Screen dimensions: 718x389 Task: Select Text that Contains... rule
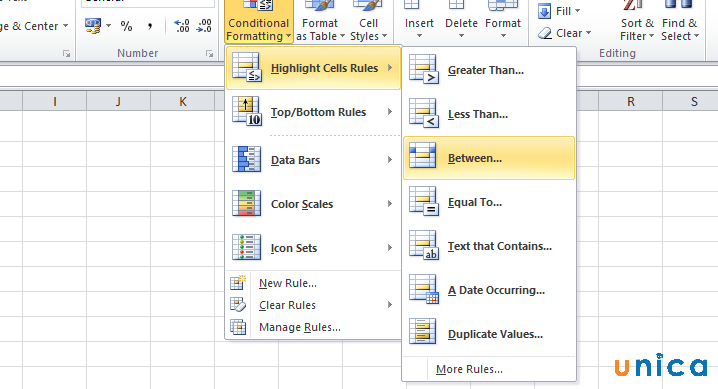[489, 246]
